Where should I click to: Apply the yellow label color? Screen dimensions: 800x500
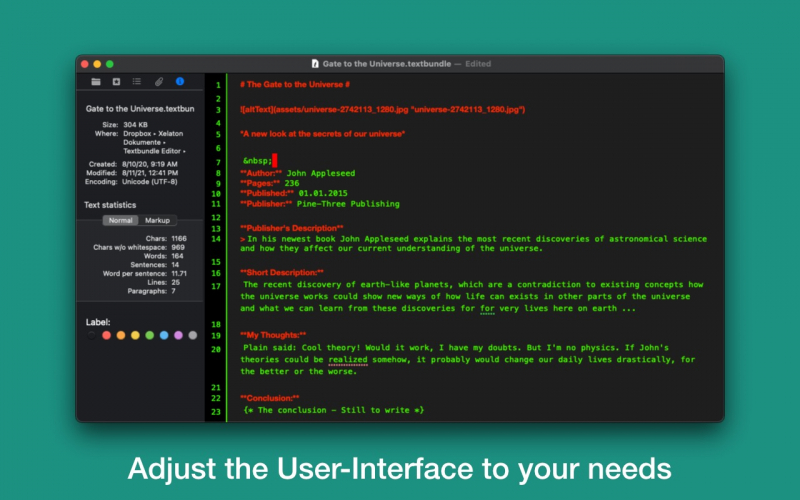[x=136, y=335]
